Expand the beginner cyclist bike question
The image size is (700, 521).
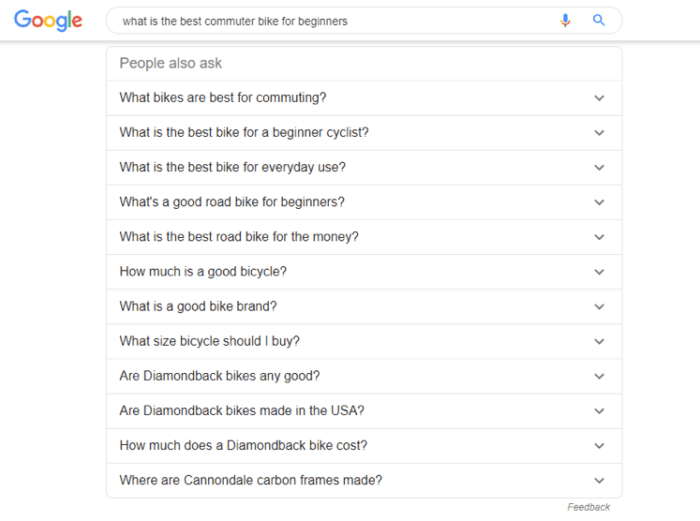click(x=599, y=133)
